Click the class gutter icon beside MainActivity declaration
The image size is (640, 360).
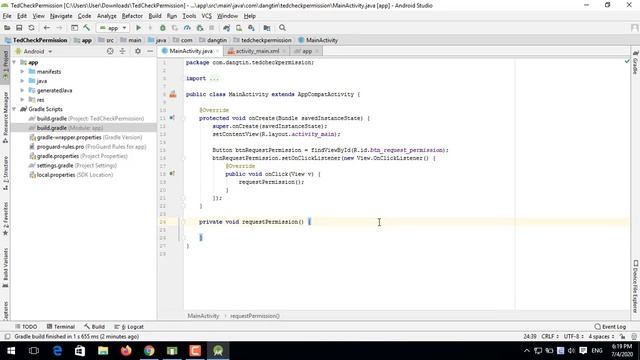(173, 94)
